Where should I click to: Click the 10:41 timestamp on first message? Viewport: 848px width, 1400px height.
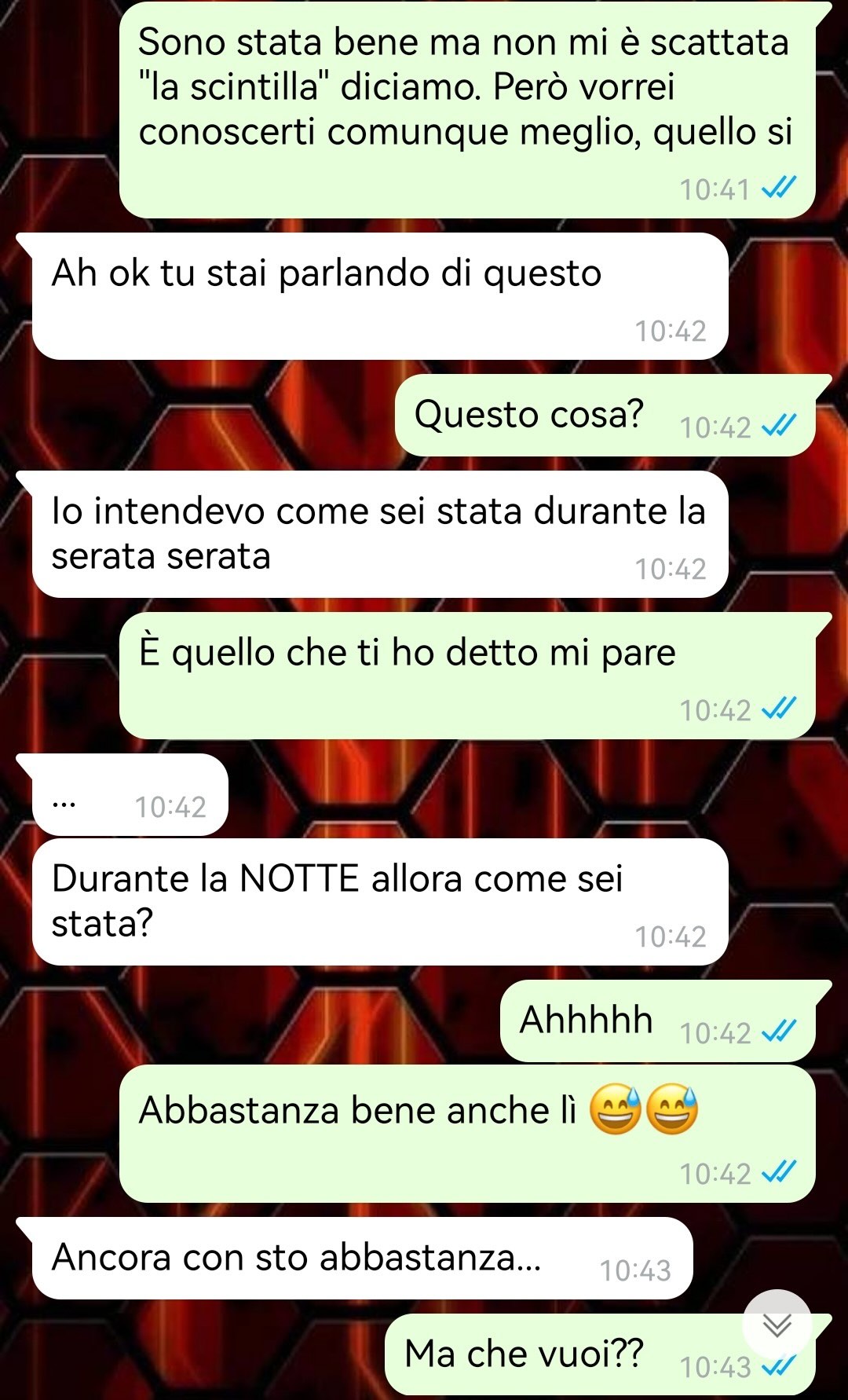(x=715, y=189)
